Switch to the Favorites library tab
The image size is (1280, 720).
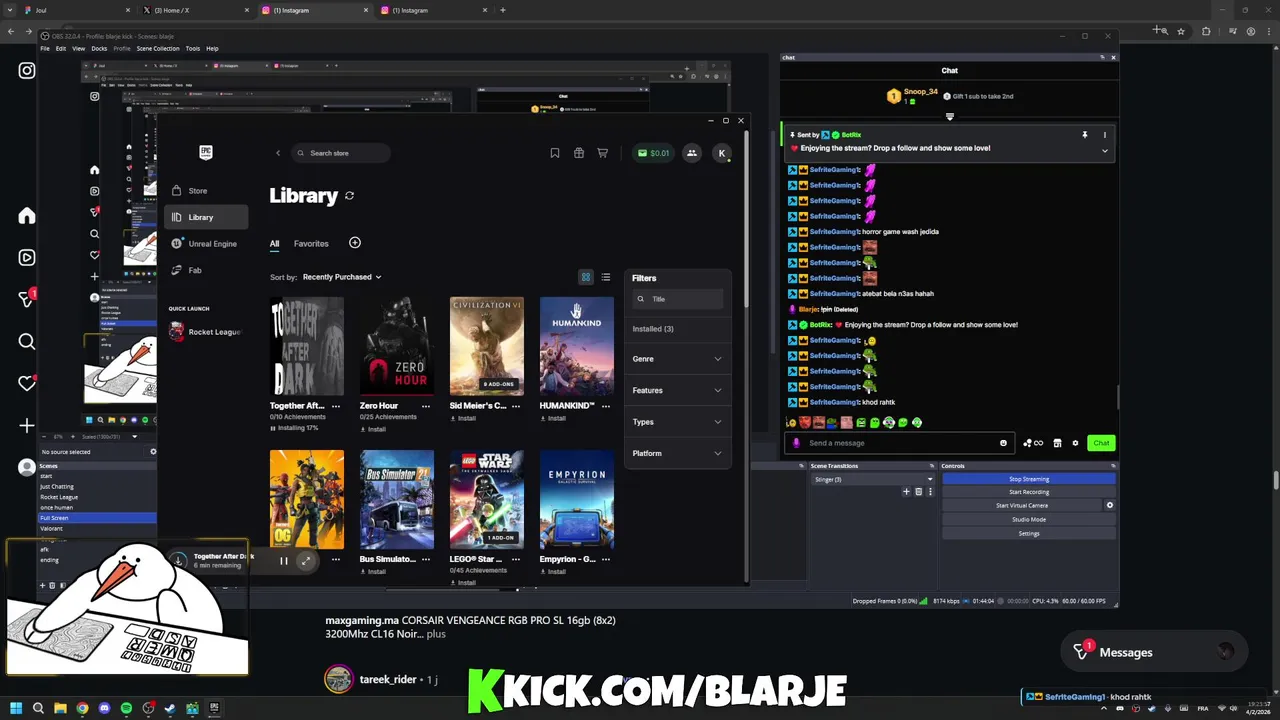311,243
